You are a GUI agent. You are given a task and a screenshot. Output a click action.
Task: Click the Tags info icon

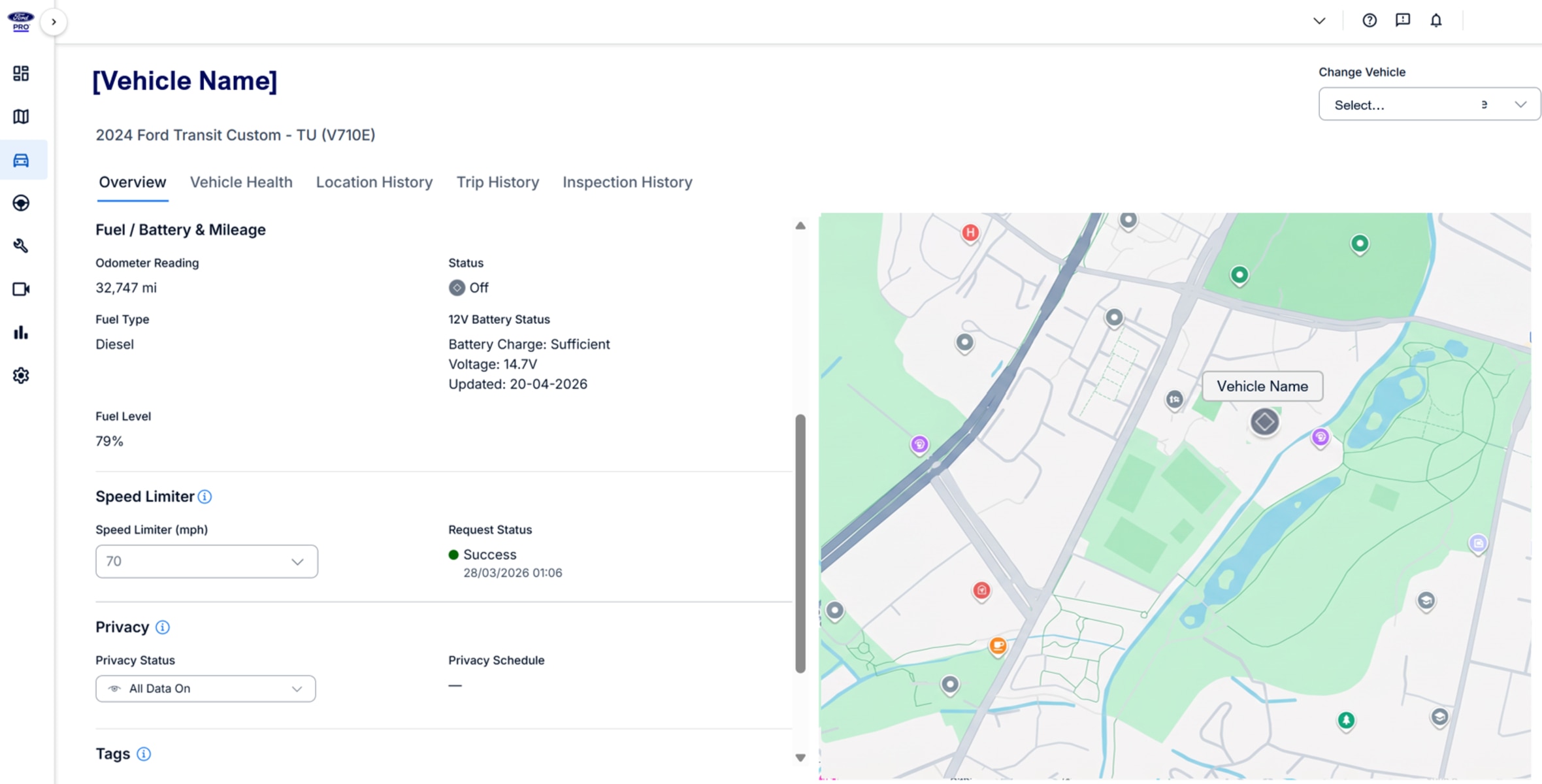144,755
